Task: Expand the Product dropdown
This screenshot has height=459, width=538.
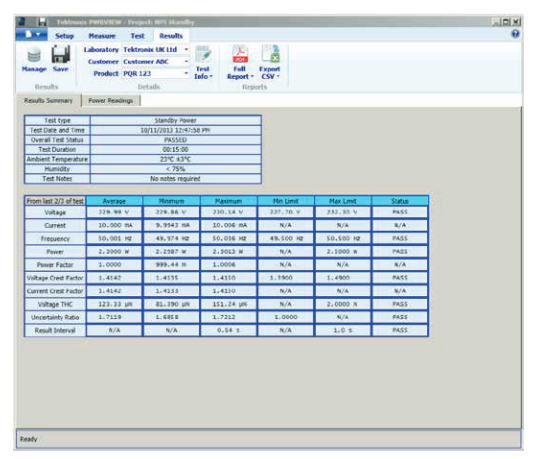Action: (186, 73)
